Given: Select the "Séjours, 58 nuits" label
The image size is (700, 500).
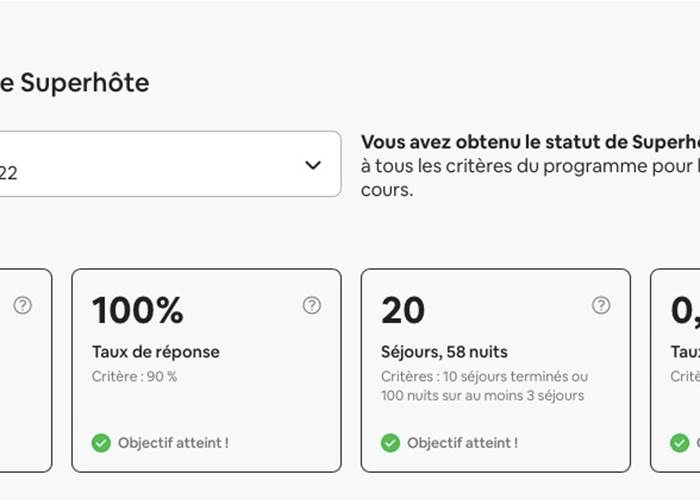Looking at the screenshot, I should pos(444,352).
